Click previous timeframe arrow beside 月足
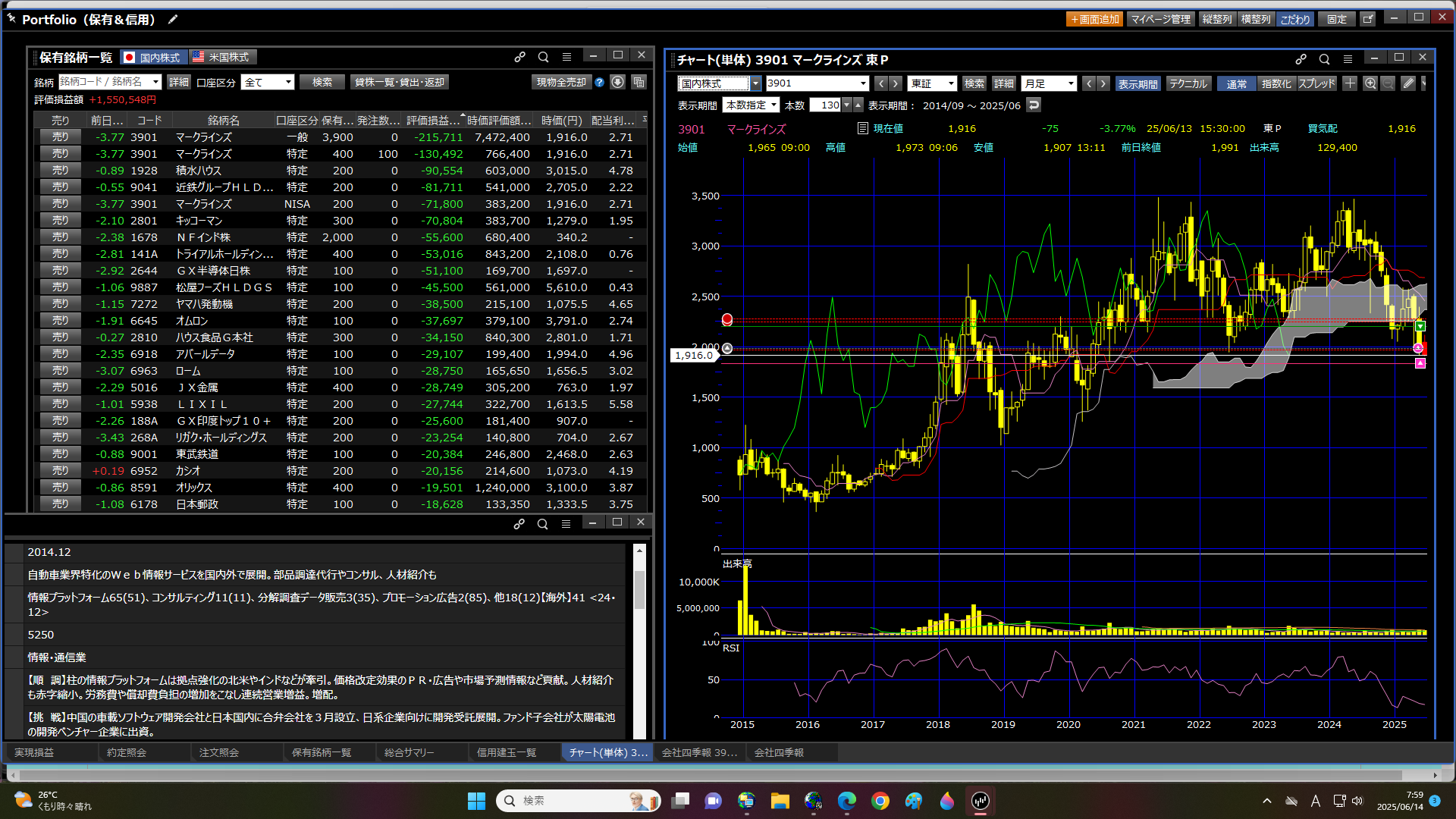 (1088, 83)
